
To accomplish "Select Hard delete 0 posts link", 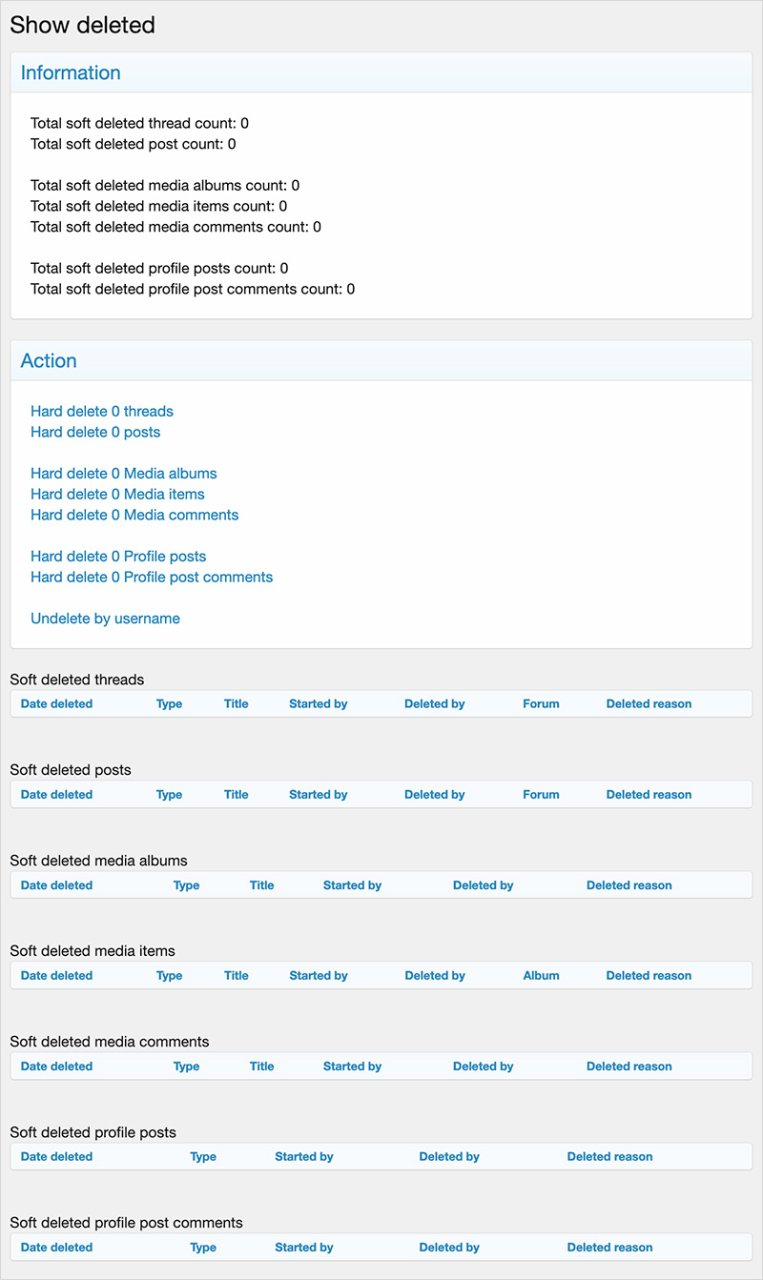I will click(x=95, y=432).
